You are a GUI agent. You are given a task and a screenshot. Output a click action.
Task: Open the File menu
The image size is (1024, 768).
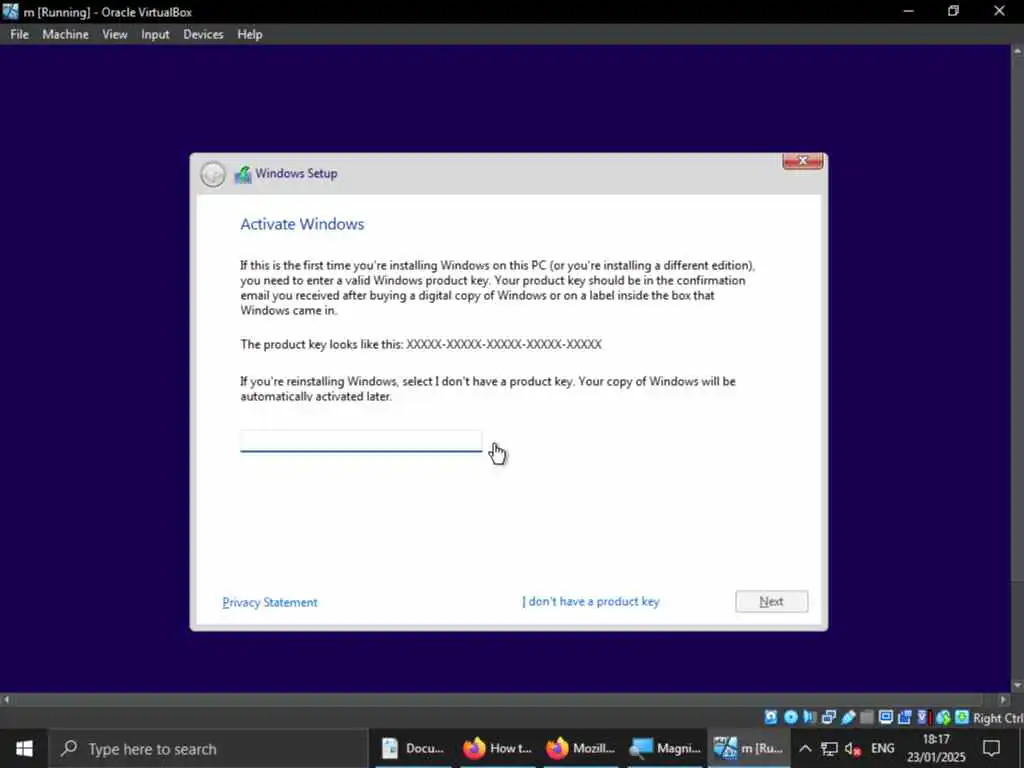coord(20,35)
